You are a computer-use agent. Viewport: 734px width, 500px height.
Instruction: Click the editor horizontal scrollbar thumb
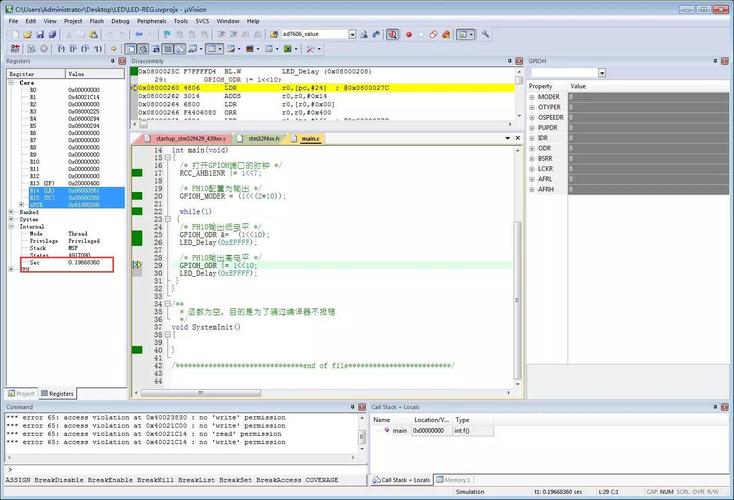coord(201,393)
